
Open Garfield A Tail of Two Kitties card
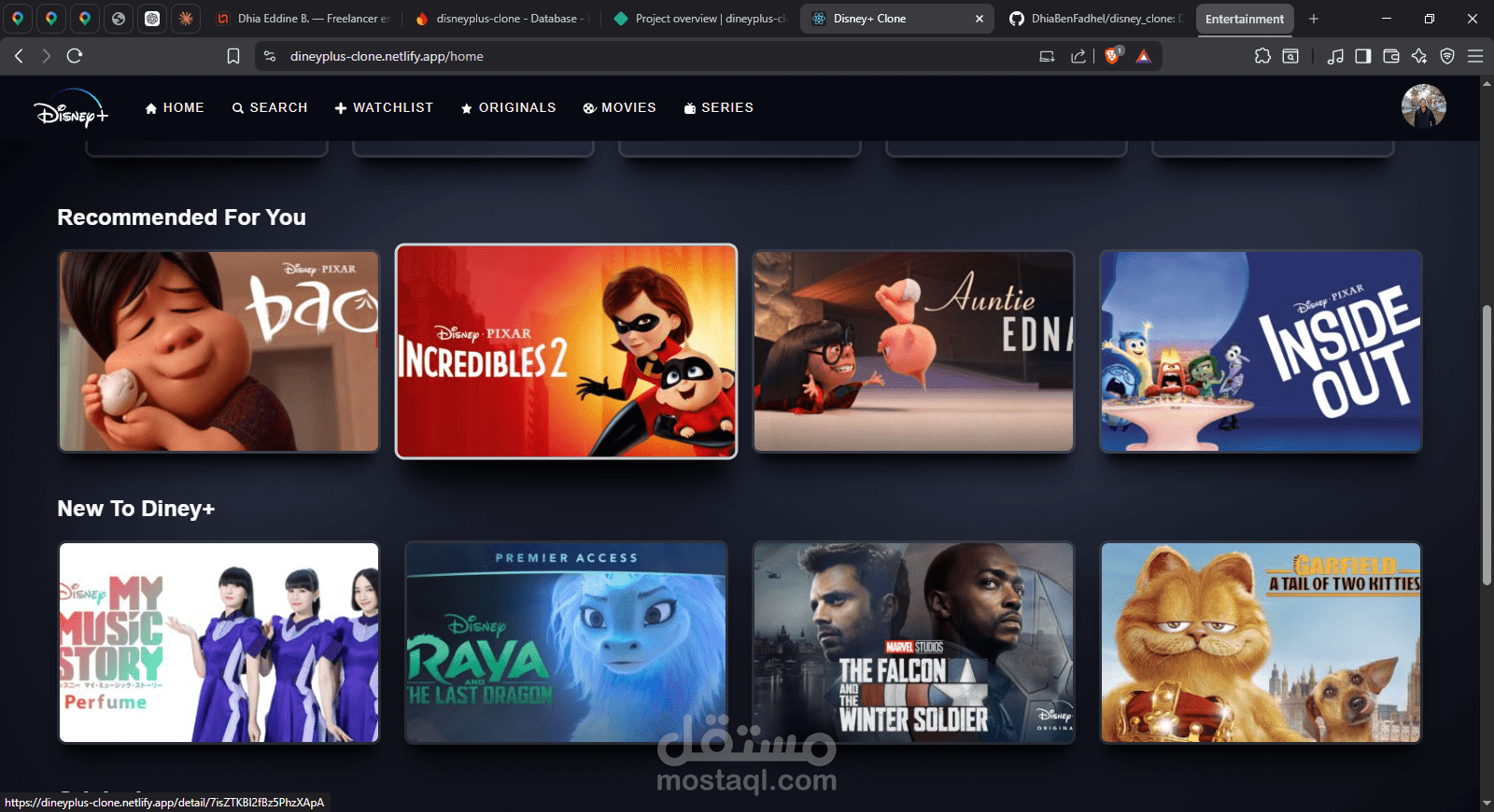coord(1261,642)
